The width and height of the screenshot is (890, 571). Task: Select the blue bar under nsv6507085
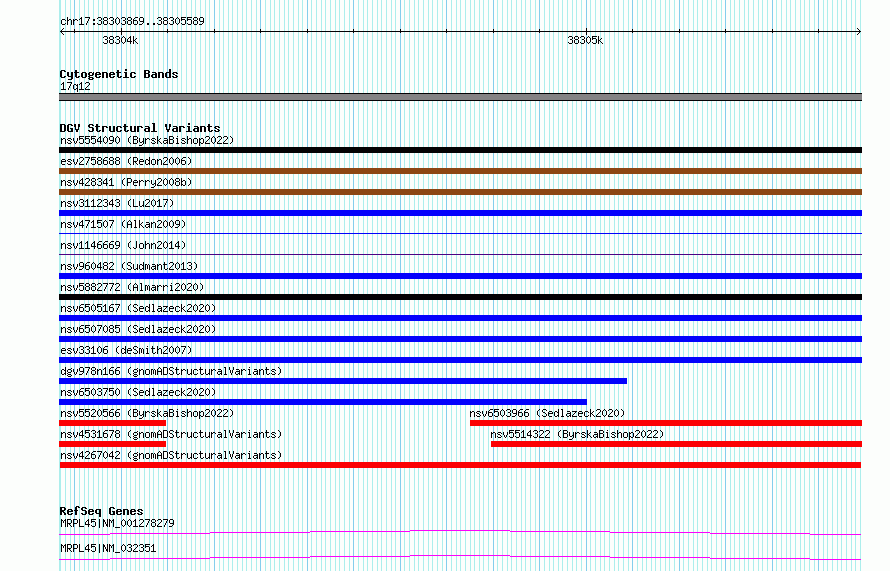tap(460, 339)
